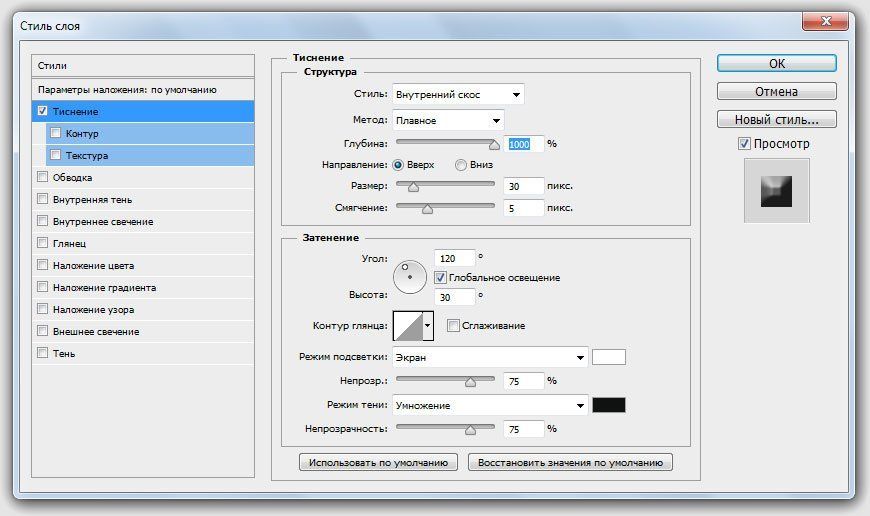The width and height of the screenshot is (870, 516).
Task: Click the black shadow color swatch
Action: click(x=608, y=405)
